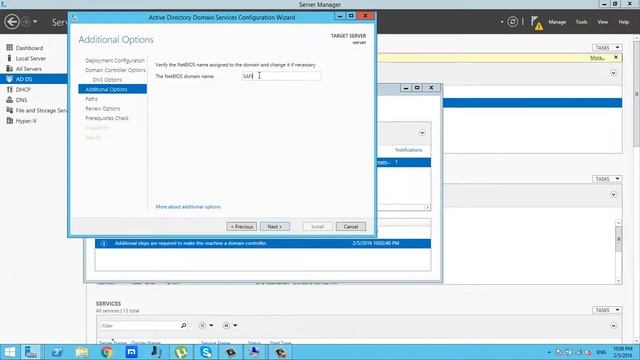The height and width of the screenshot is (360, 640).
Task: Select the 'Additional steps are required' notification row
Action: click(263, 243)
